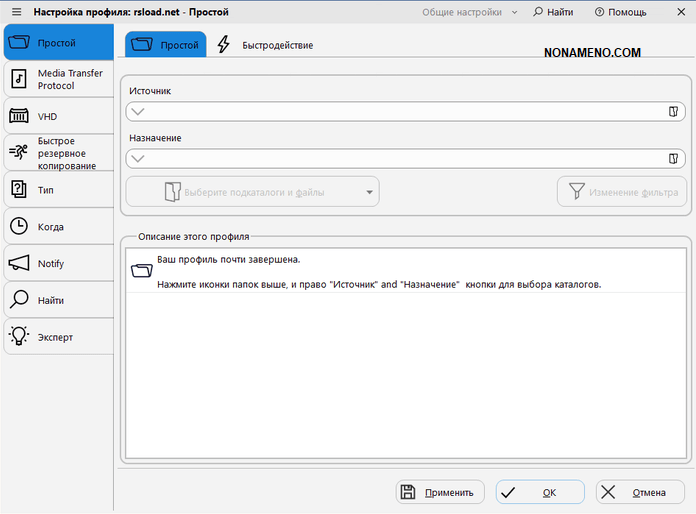
Task: Open the hamburger menu icon
Action: [x=16, y=12]
